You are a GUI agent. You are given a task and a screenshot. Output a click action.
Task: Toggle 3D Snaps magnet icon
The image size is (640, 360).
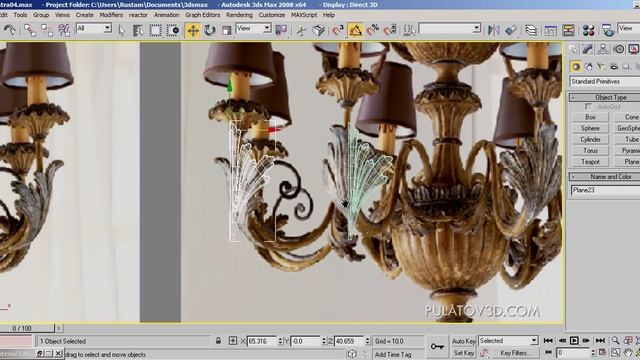(x=338, y=30)
